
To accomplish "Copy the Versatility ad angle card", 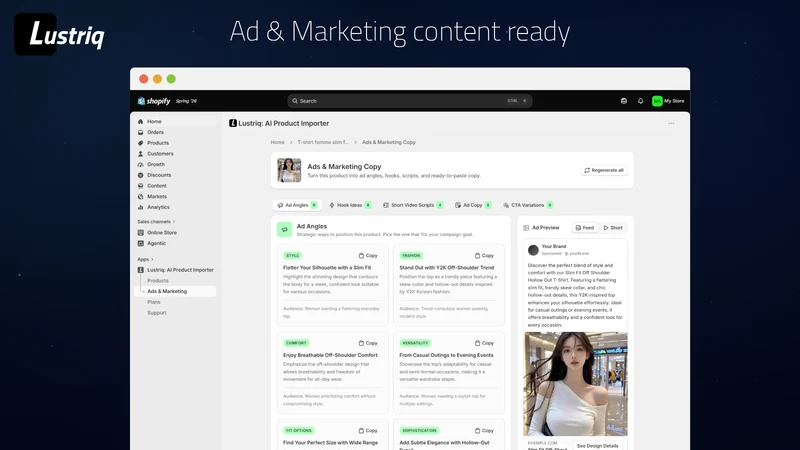I will (x=484, y=343).
